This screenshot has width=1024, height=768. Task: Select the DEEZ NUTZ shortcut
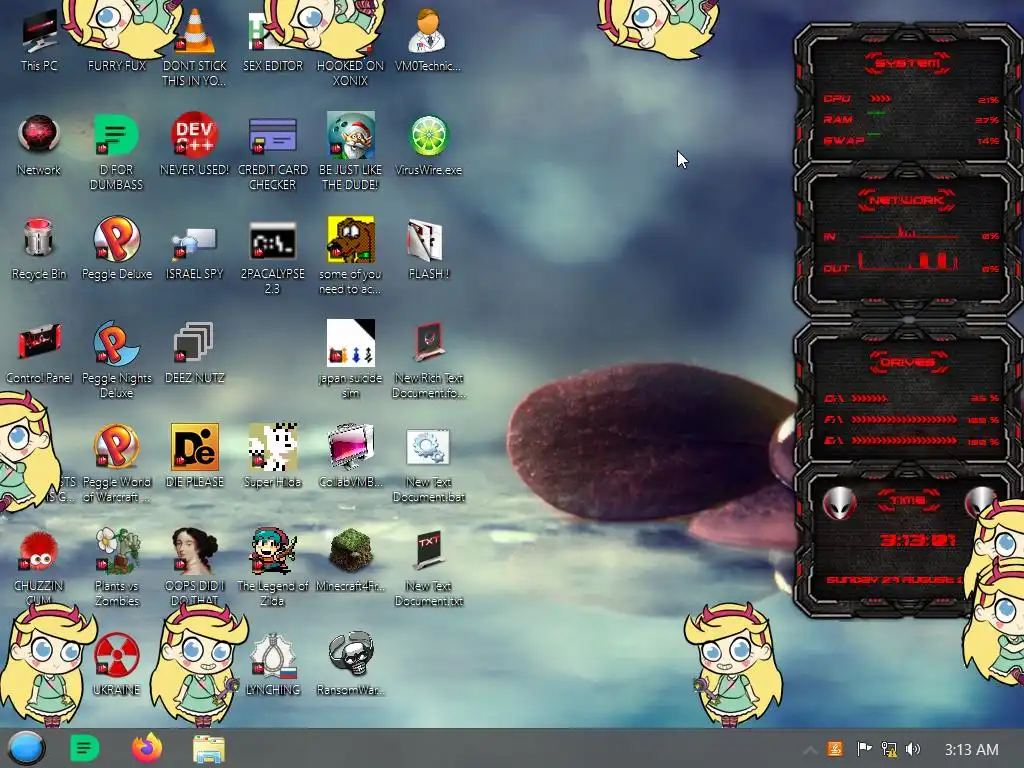194,353
